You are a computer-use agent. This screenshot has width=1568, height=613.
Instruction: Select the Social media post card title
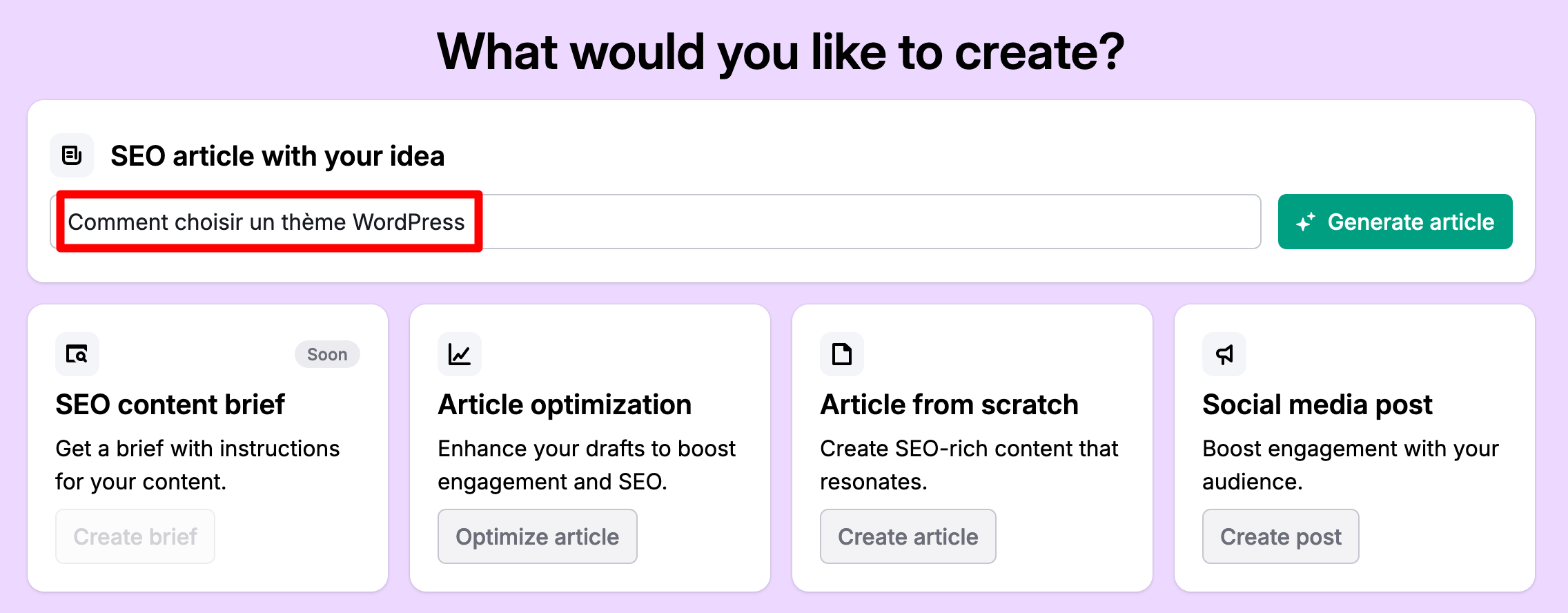tap(1317, 405)
